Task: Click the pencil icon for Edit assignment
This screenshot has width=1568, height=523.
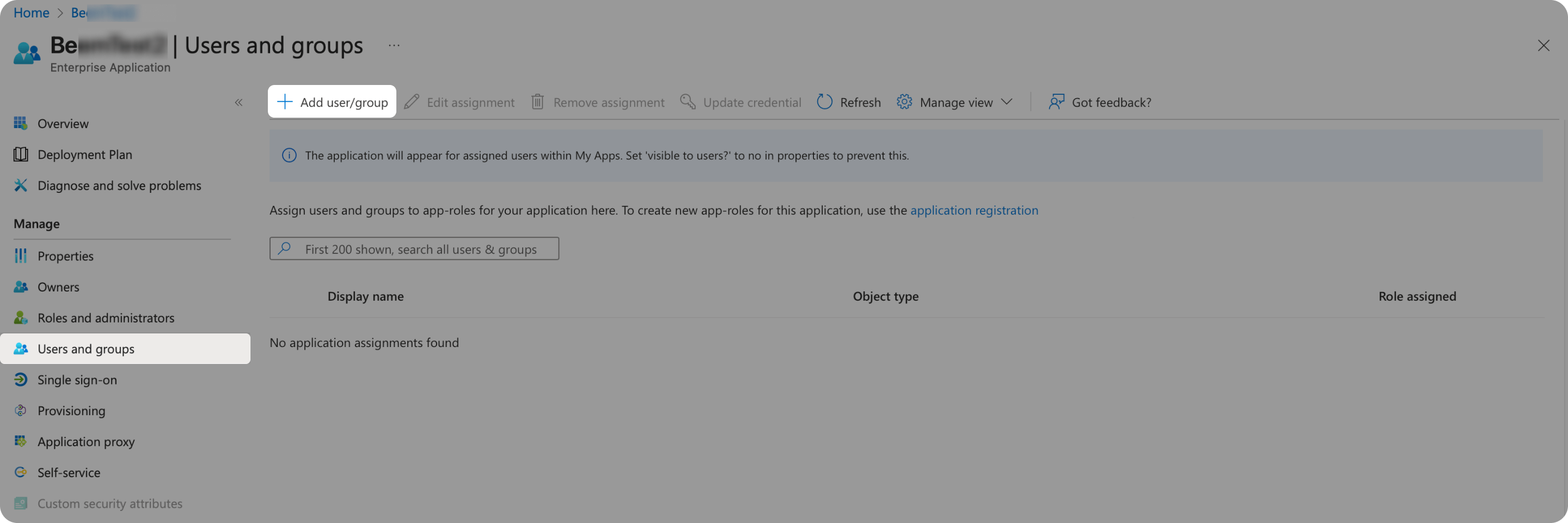Action: click(412, 102)
